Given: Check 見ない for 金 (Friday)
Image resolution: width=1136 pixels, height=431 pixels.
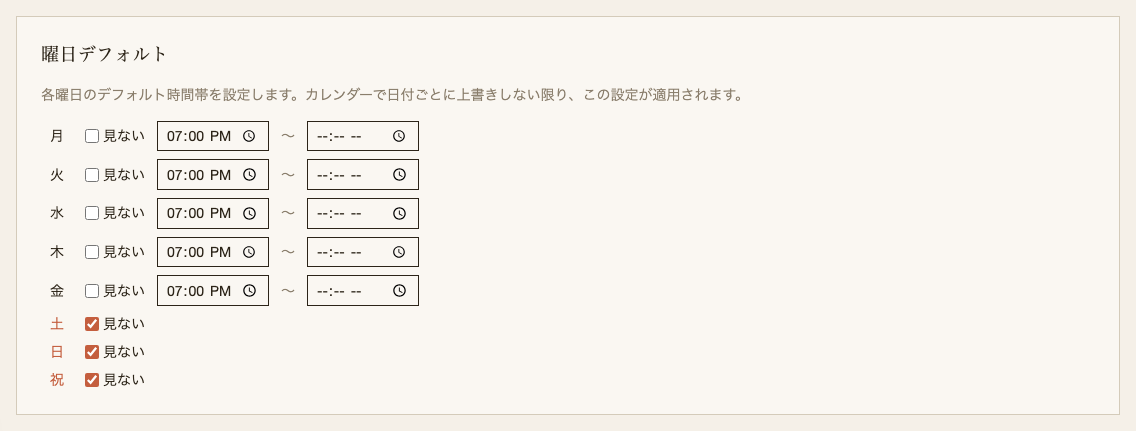Looking at the screenshot, I should click(x=92, y=291).
